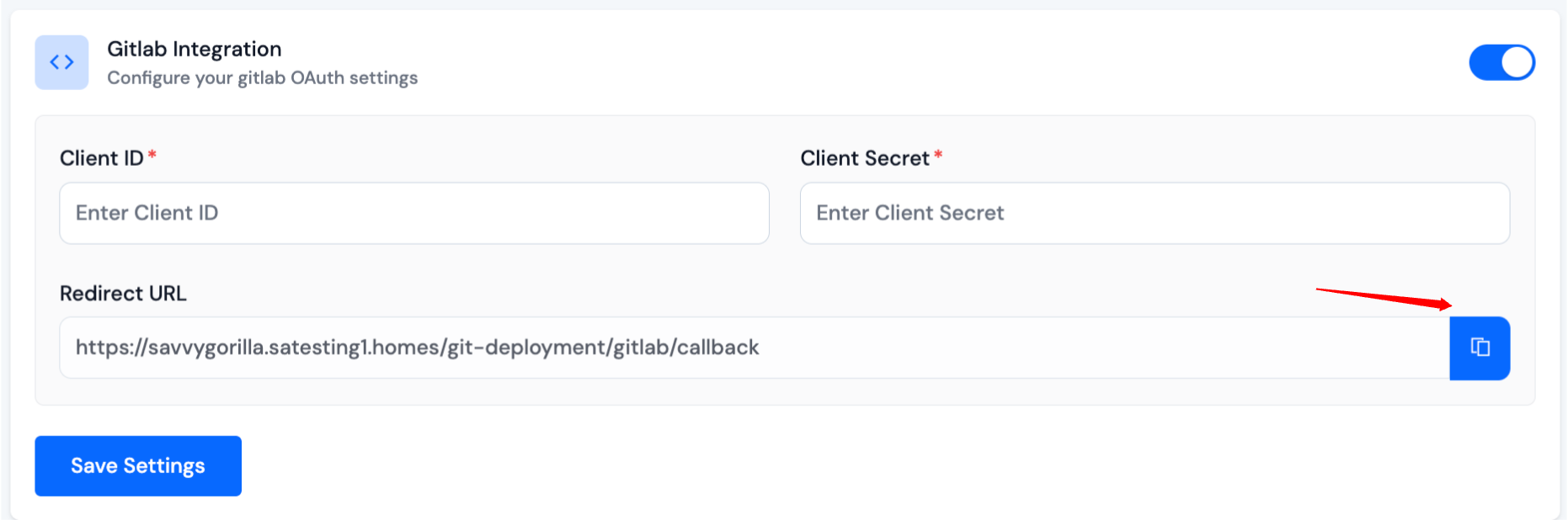
Task: Click the Redirect URL text field
Action: click(589, 348)
